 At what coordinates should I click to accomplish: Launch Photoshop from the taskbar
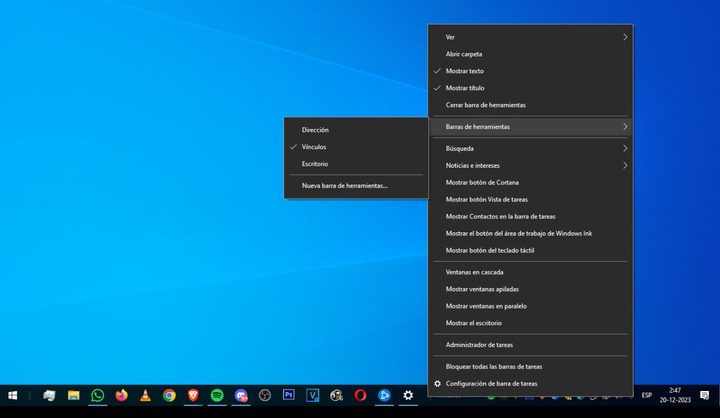click(289, 396)
